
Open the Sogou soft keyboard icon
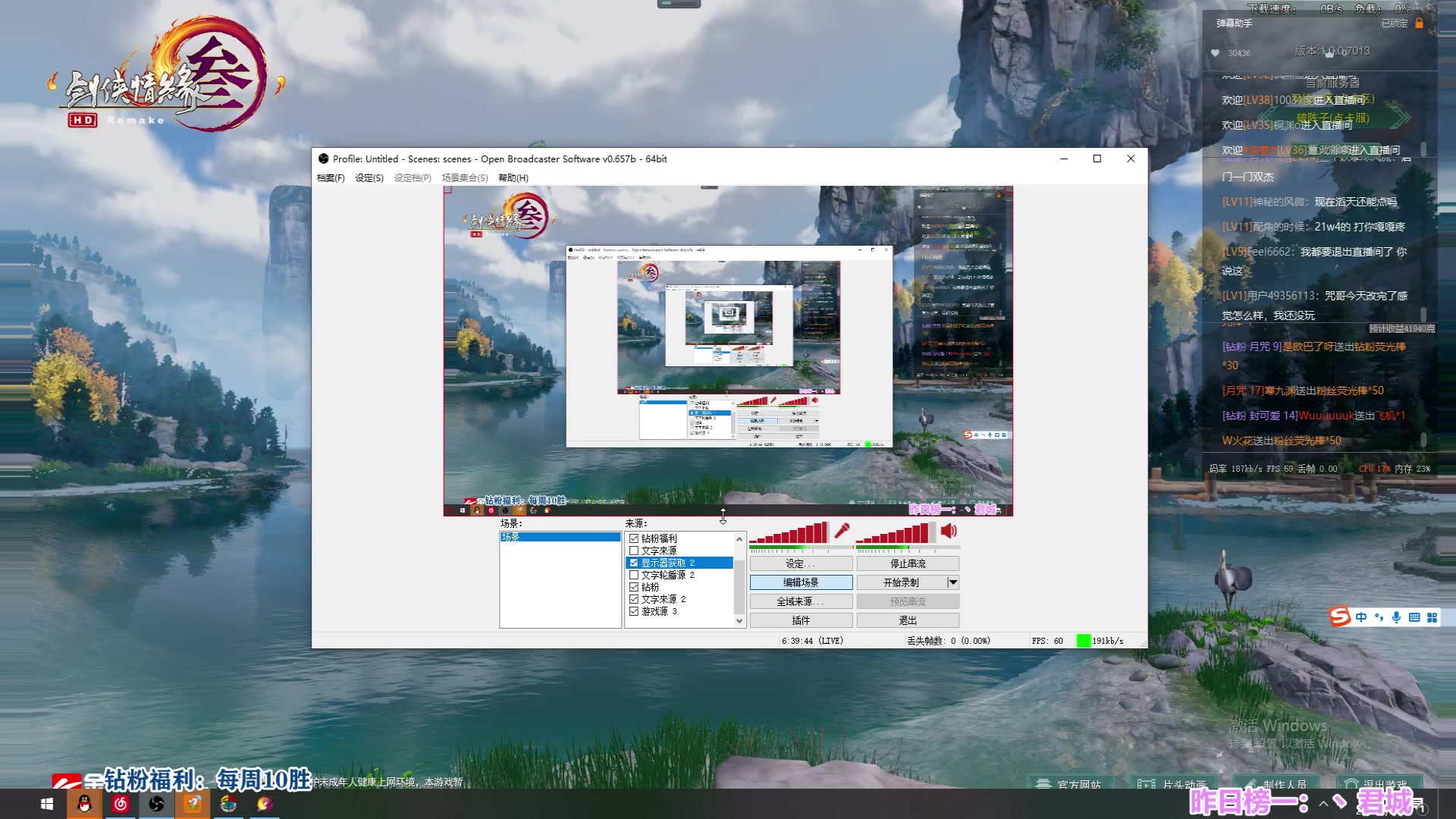pyautogui.click(x=1414, y=617)
